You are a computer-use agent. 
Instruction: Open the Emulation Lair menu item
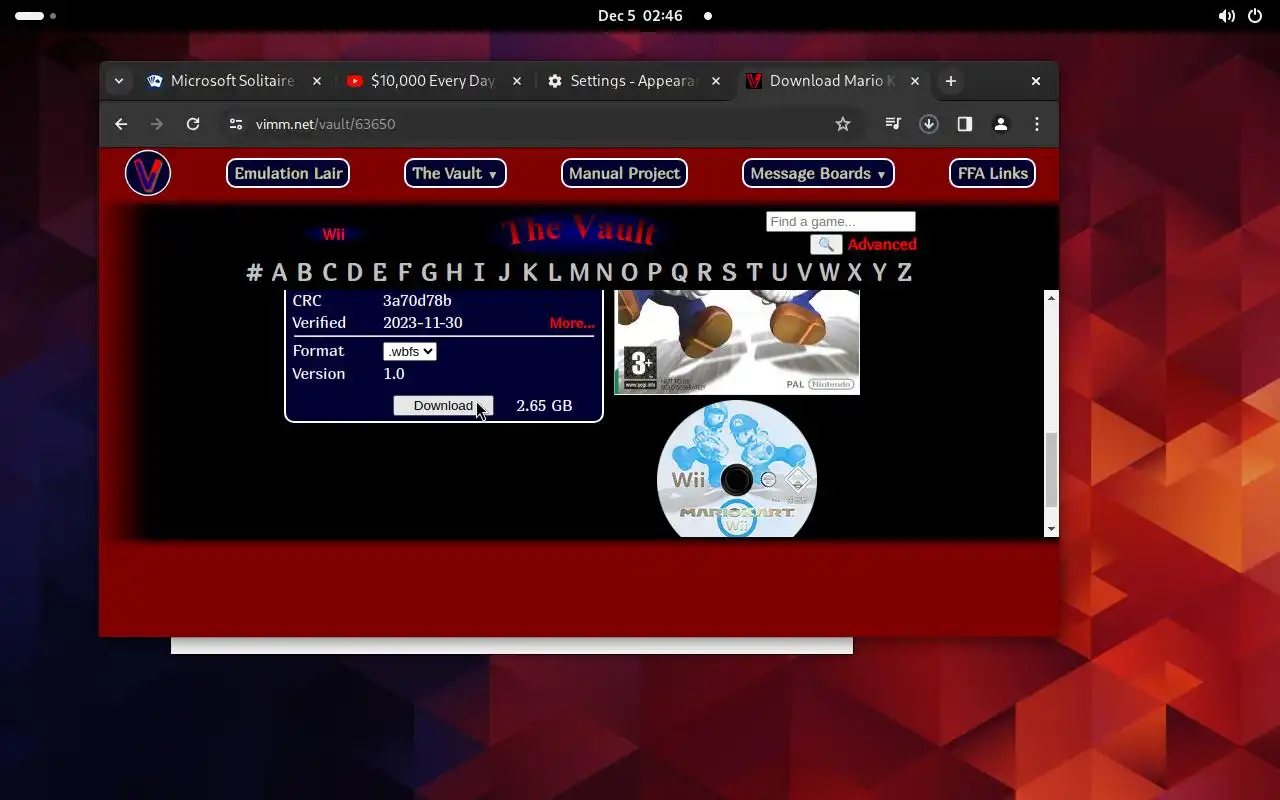[x=288, y=173]
